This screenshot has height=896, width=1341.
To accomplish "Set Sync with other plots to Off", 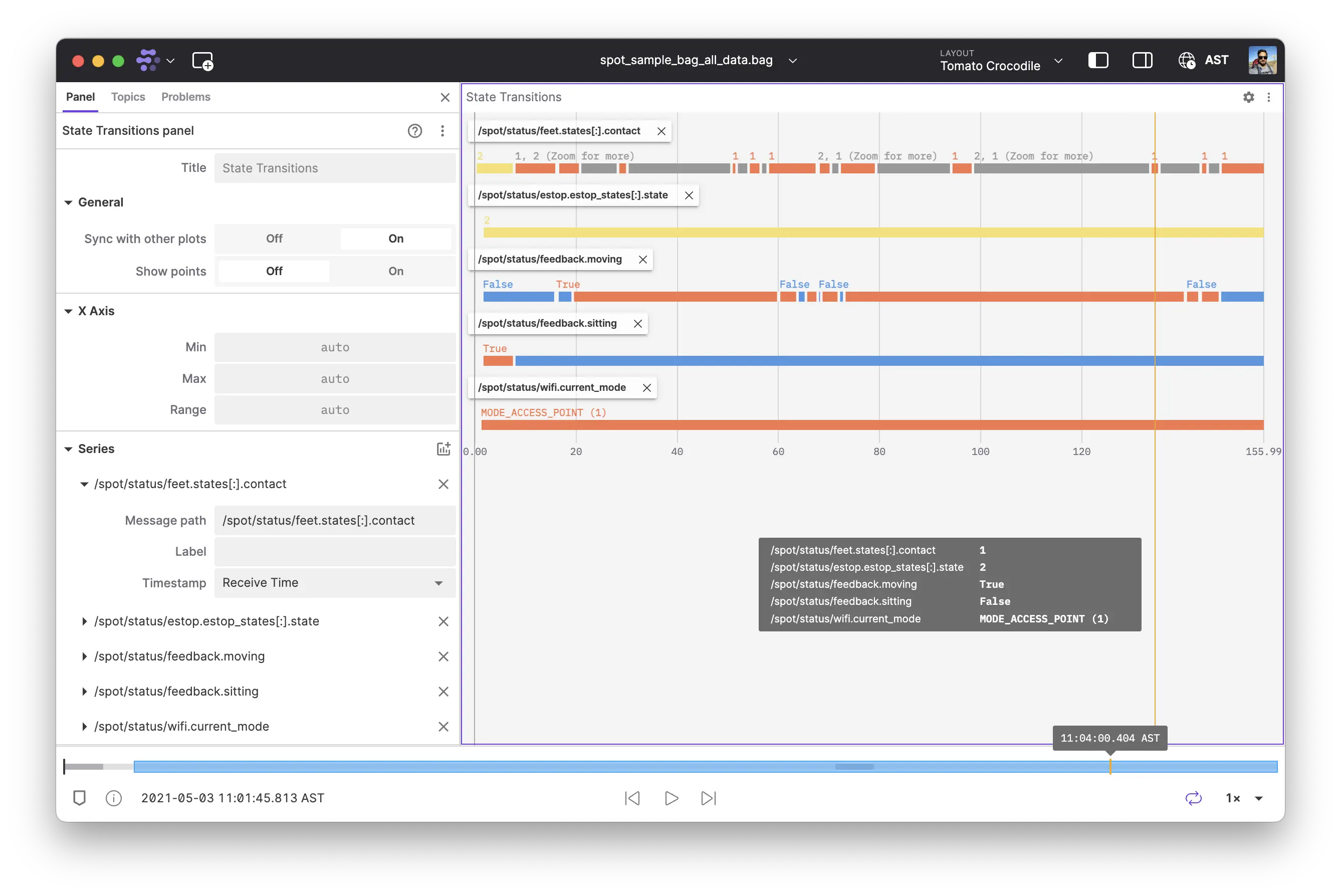I will (274, 239).
